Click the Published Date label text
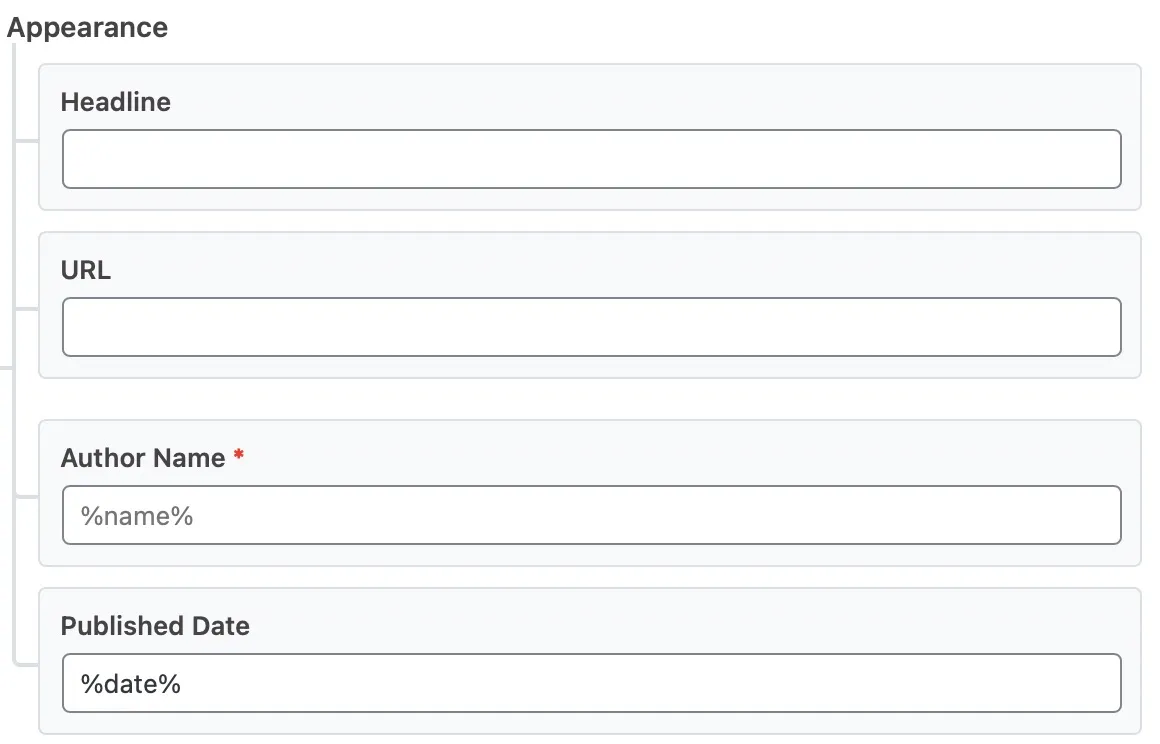This screenshot has width=1160, height=744. coord(155,626)
